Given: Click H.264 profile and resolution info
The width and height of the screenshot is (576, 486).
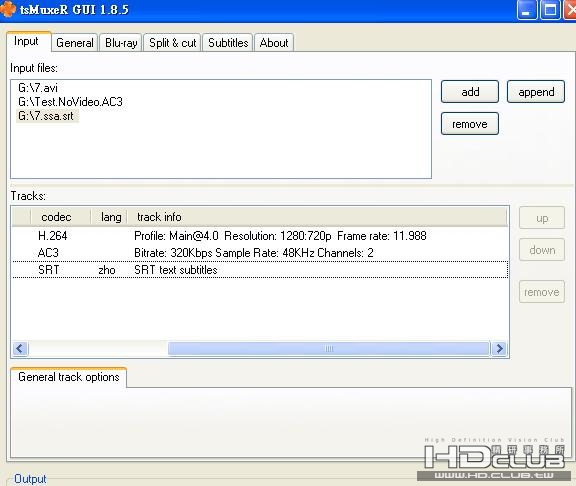Looking at the screenshot, I should point(280,236).
